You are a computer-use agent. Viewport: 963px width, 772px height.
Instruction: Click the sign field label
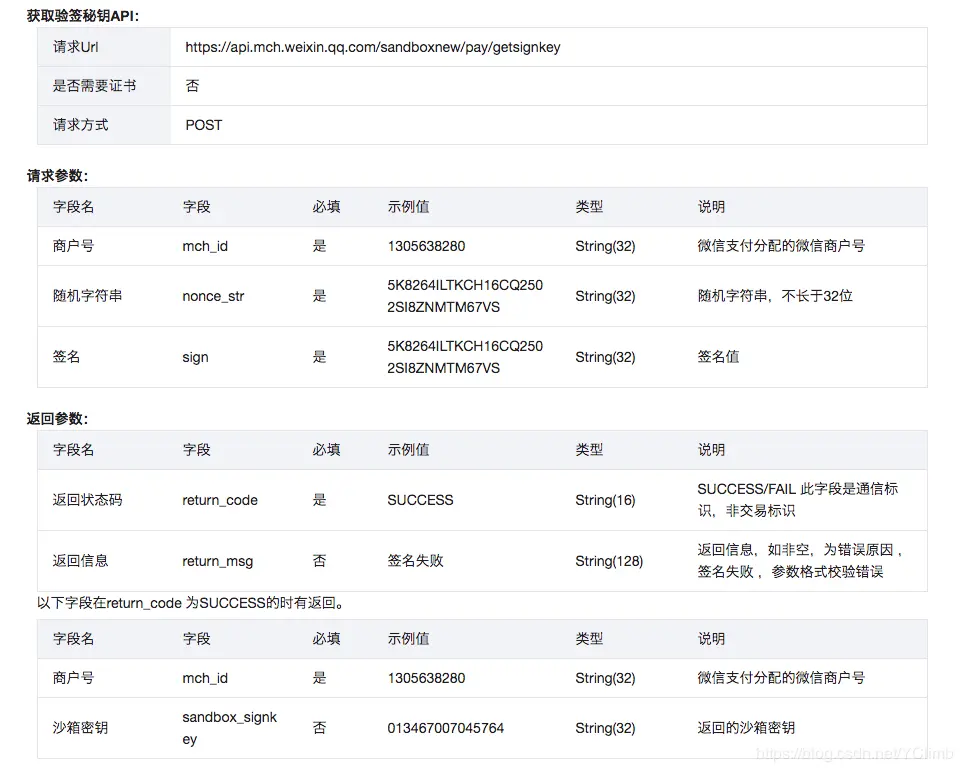point(195,357)
